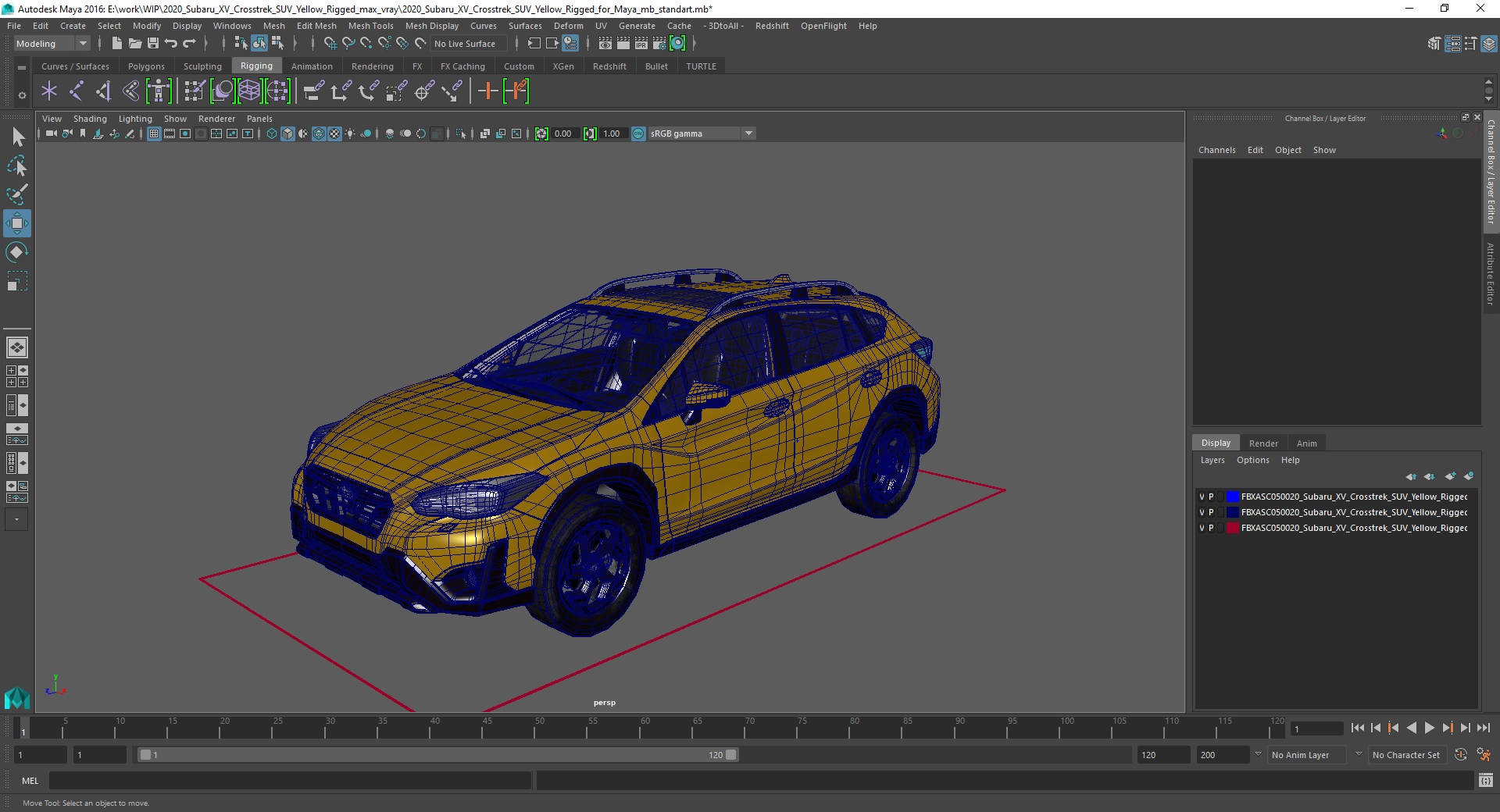This screenshot has height=812, width=1500.
Task: Toggle playback P of blue-swatch layer
Action: click(x=1212, y=497)
